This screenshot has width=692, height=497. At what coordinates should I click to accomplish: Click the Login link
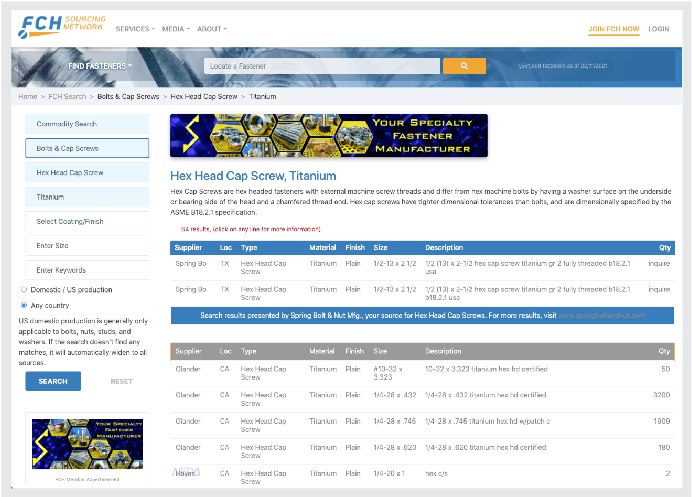pos(658,29)
